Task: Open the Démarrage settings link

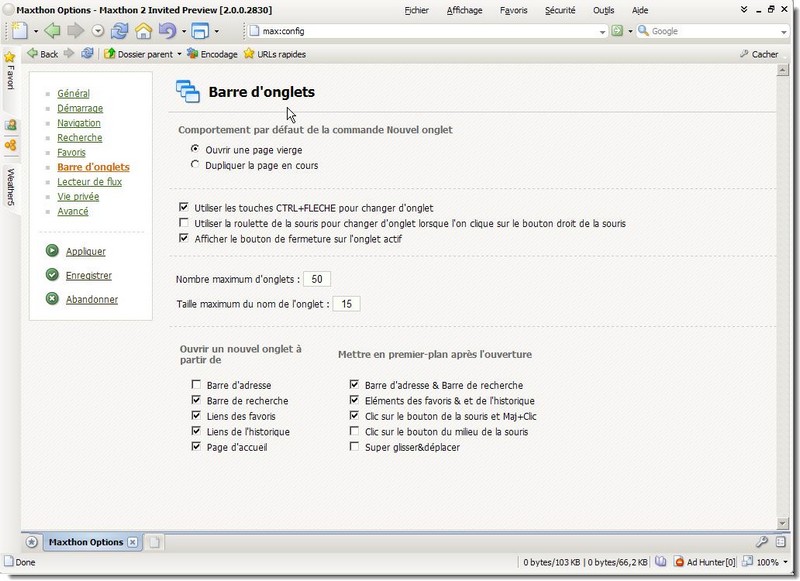Action: point(80,108)
